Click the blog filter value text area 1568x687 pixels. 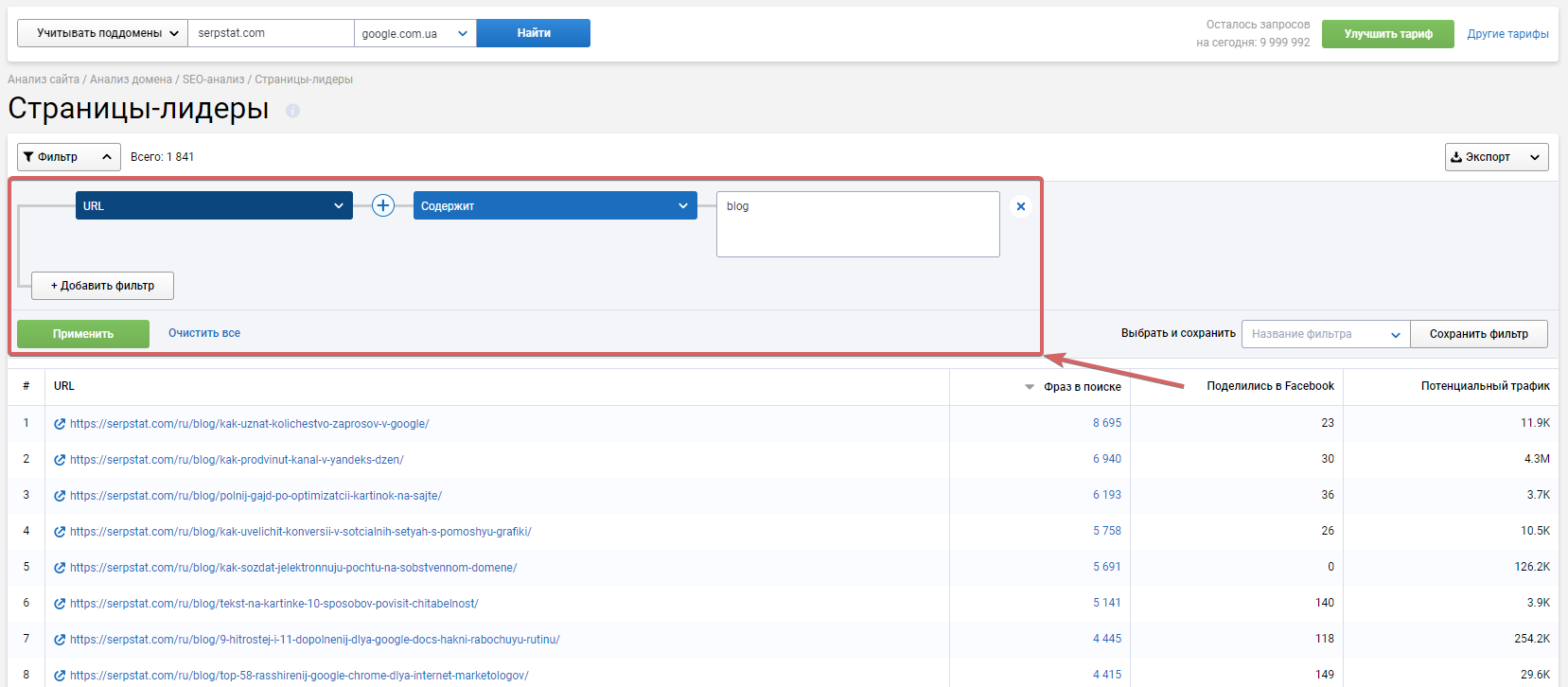tap(858, 224)
